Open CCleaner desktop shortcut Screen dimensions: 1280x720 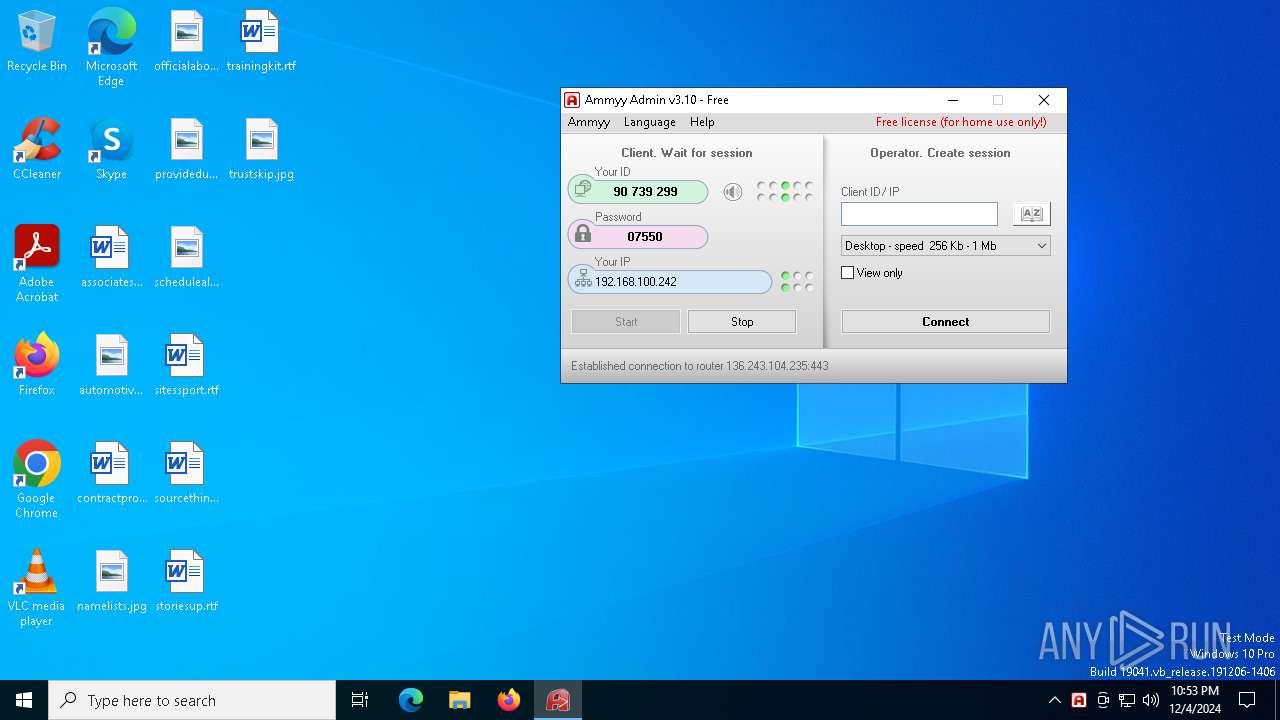(37, 150)
